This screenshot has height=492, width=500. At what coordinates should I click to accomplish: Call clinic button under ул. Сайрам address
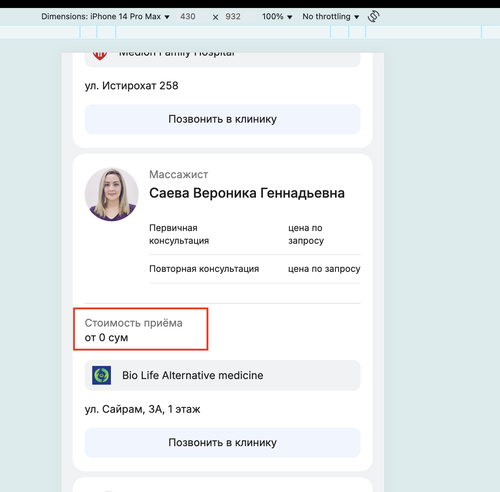(x=223, y=443)
